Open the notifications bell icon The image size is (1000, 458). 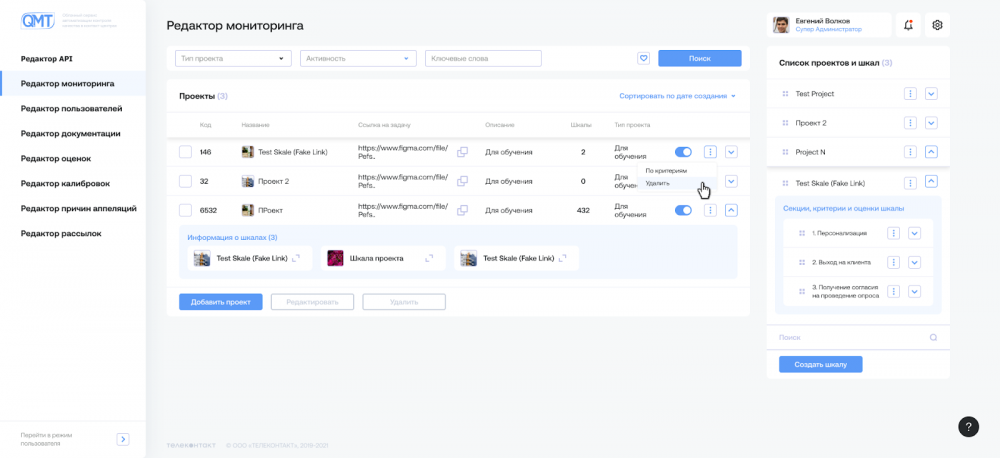(908, 25)
